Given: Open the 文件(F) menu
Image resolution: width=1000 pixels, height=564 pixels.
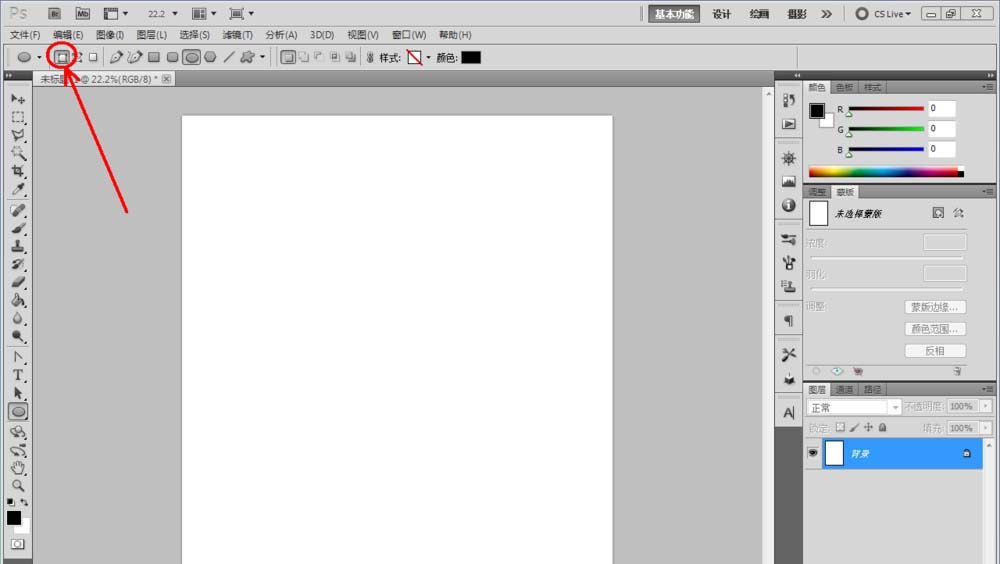Looking at the screenshot, I should click(x=25, y=35).
